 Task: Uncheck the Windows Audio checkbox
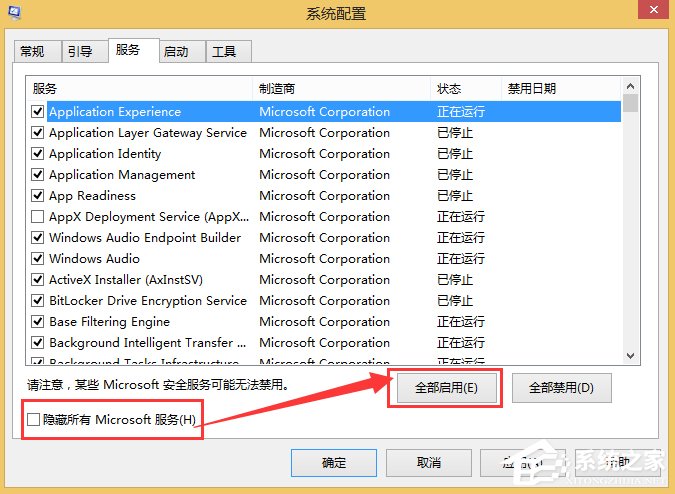pos(37,259)
